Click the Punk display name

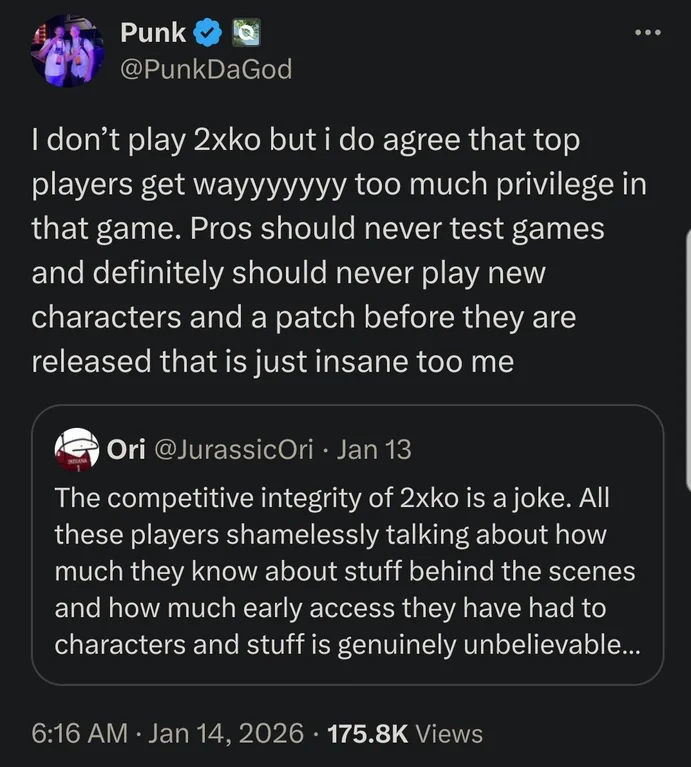coord(153,32)
